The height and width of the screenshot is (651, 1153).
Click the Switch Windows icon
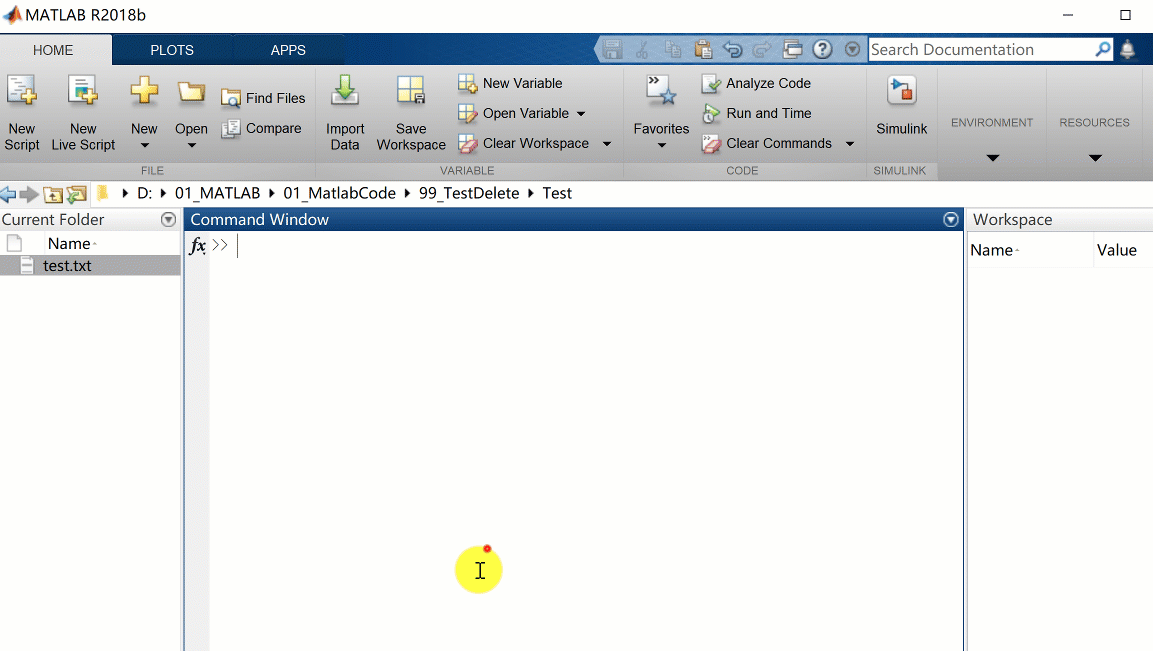[792, 49]
